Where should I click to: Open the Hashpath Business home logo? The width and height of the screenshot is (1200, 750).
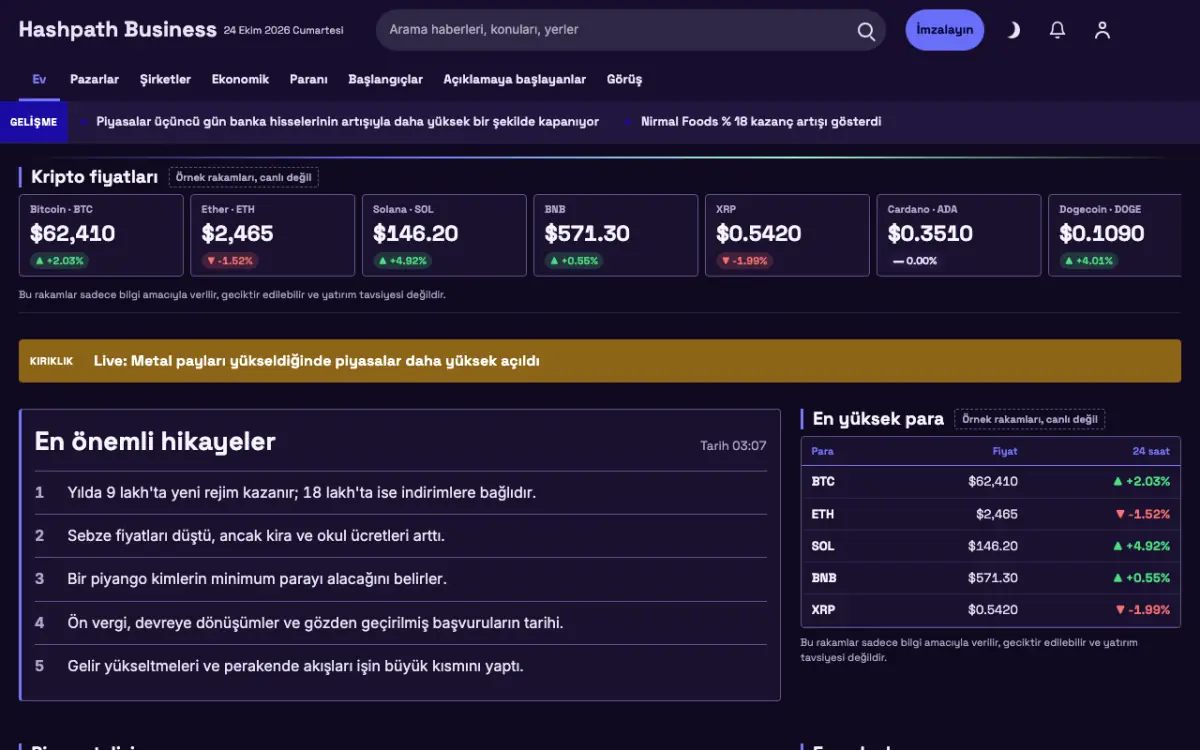click(118, 29)
